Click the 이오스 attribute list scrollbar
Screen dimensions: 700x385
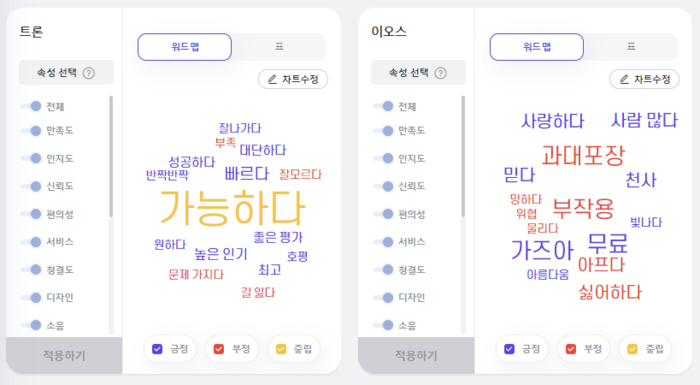tap(463, 156)
